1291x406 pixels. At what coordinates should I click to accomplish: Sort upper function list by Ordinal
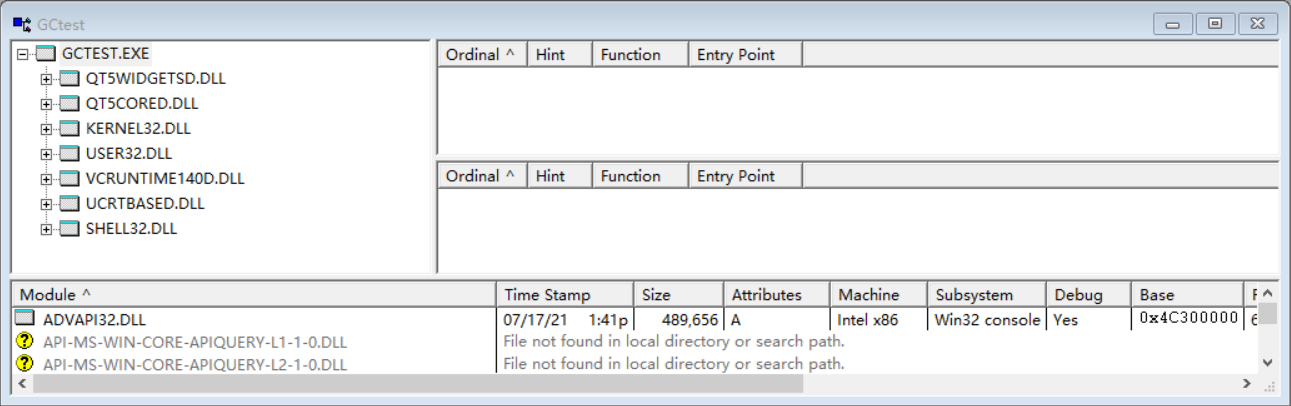click(x=482, y=55)
